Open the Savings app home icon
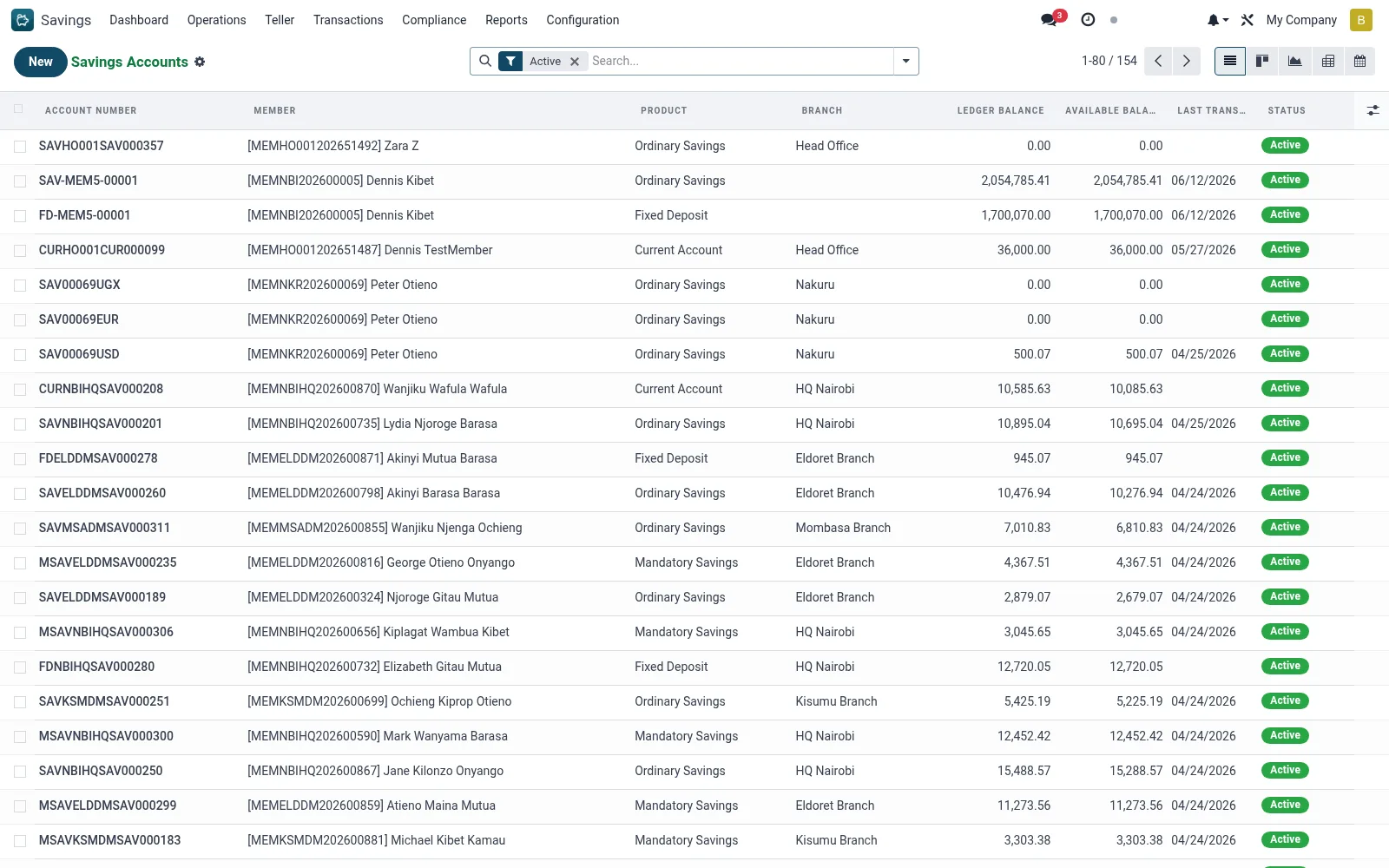Image resolution: width=1389 pixels, height=868 pixels. [x=23, y=19]
